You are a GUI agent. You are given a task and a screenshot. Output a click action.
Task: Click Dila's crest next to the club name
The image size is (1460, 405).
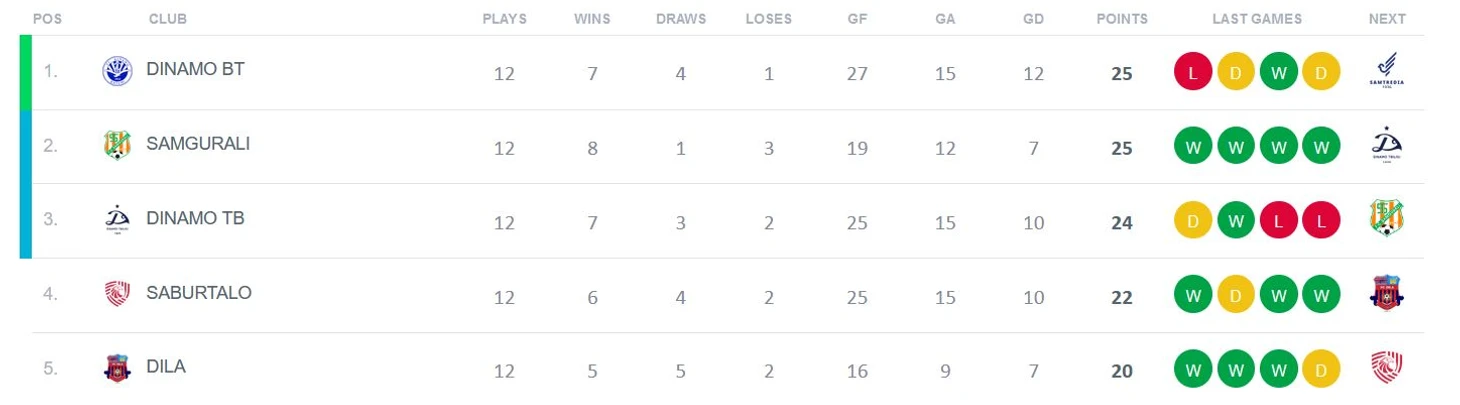click(117, 368)
